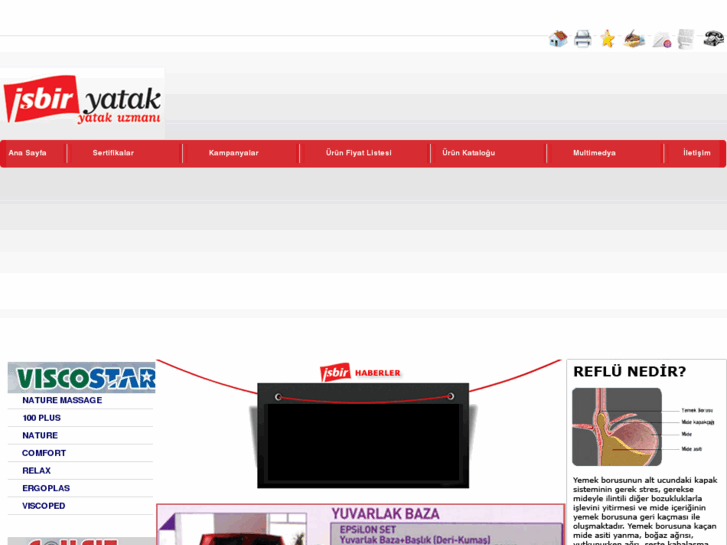Click the yellow star favorites icon
This screenshot has width=727, height=545.
(607, 39)
